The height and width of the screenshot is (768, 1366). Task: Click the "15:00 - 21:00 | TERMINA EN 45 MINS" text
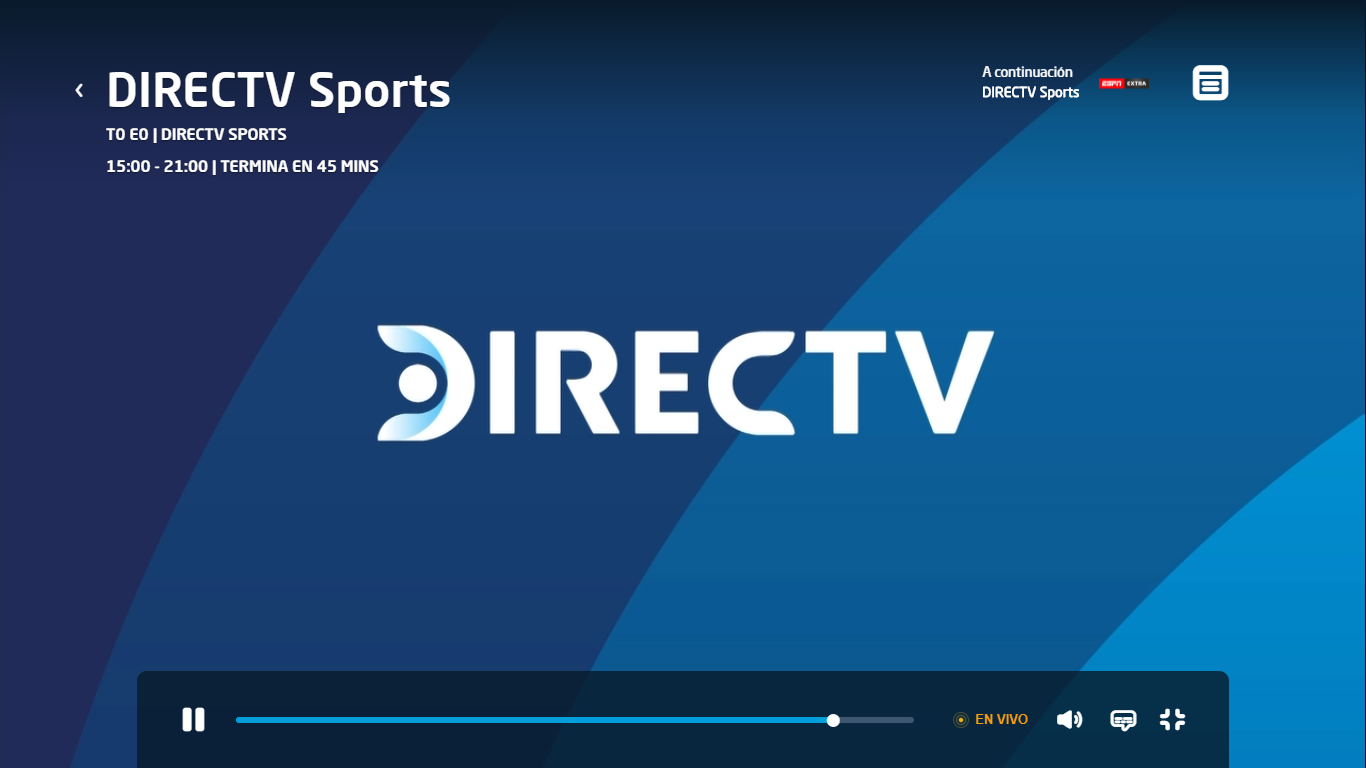coord(242,166)
